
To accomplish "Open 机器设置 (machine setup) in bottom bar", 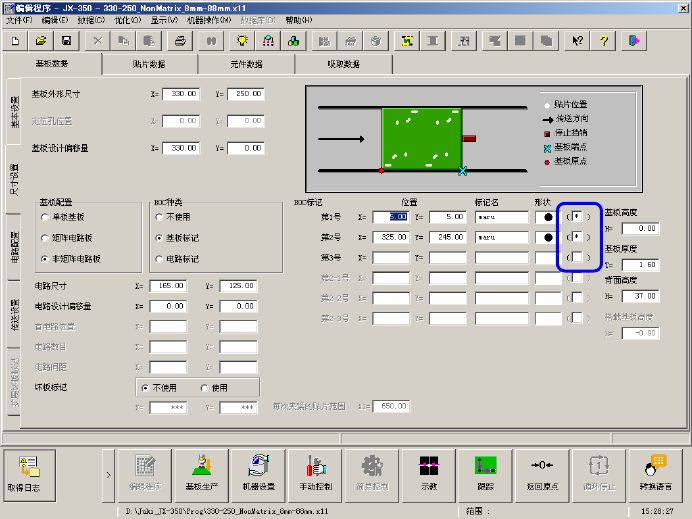I will pyautogui.click(x=258, y=470).
